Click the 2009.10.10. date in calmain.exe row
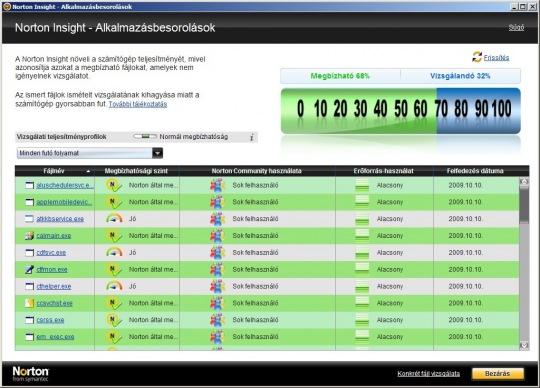Screen dimensions: 540x388 point(466,236)
